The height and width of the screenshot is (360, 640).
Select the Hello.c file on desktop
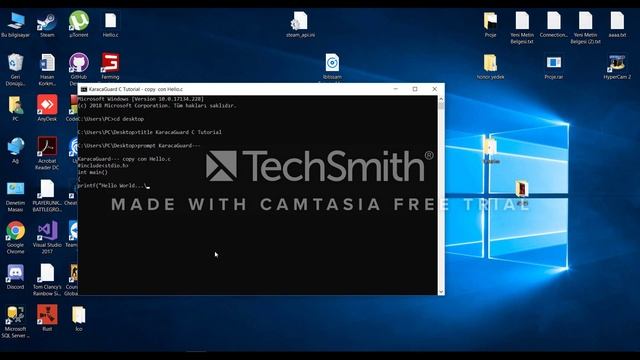click(x=110, y=25)
